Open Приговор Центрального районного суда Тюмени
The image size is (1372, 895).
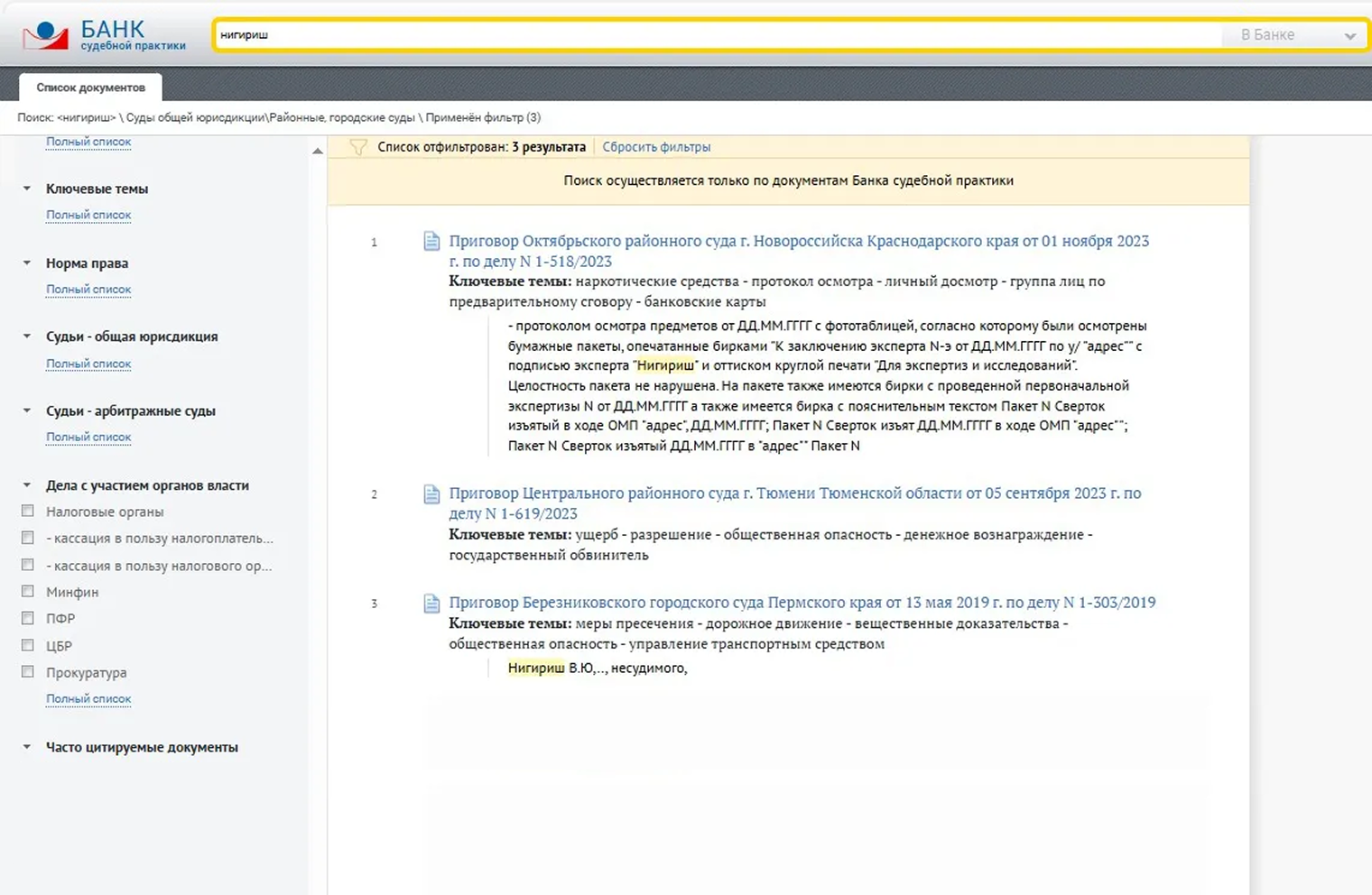[x=794, y=494]
